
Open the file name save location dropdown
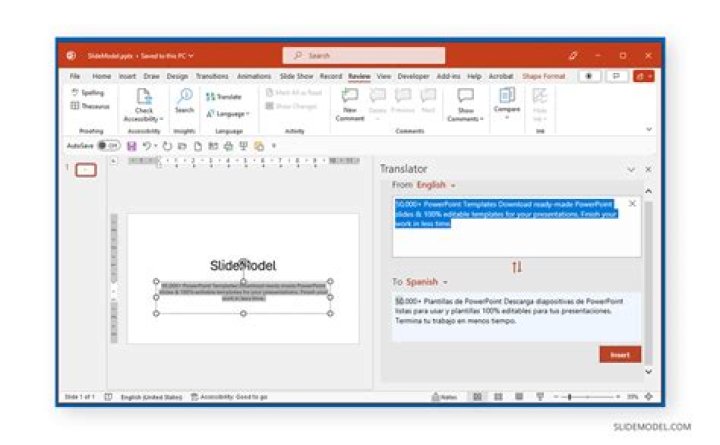(191, 56)
